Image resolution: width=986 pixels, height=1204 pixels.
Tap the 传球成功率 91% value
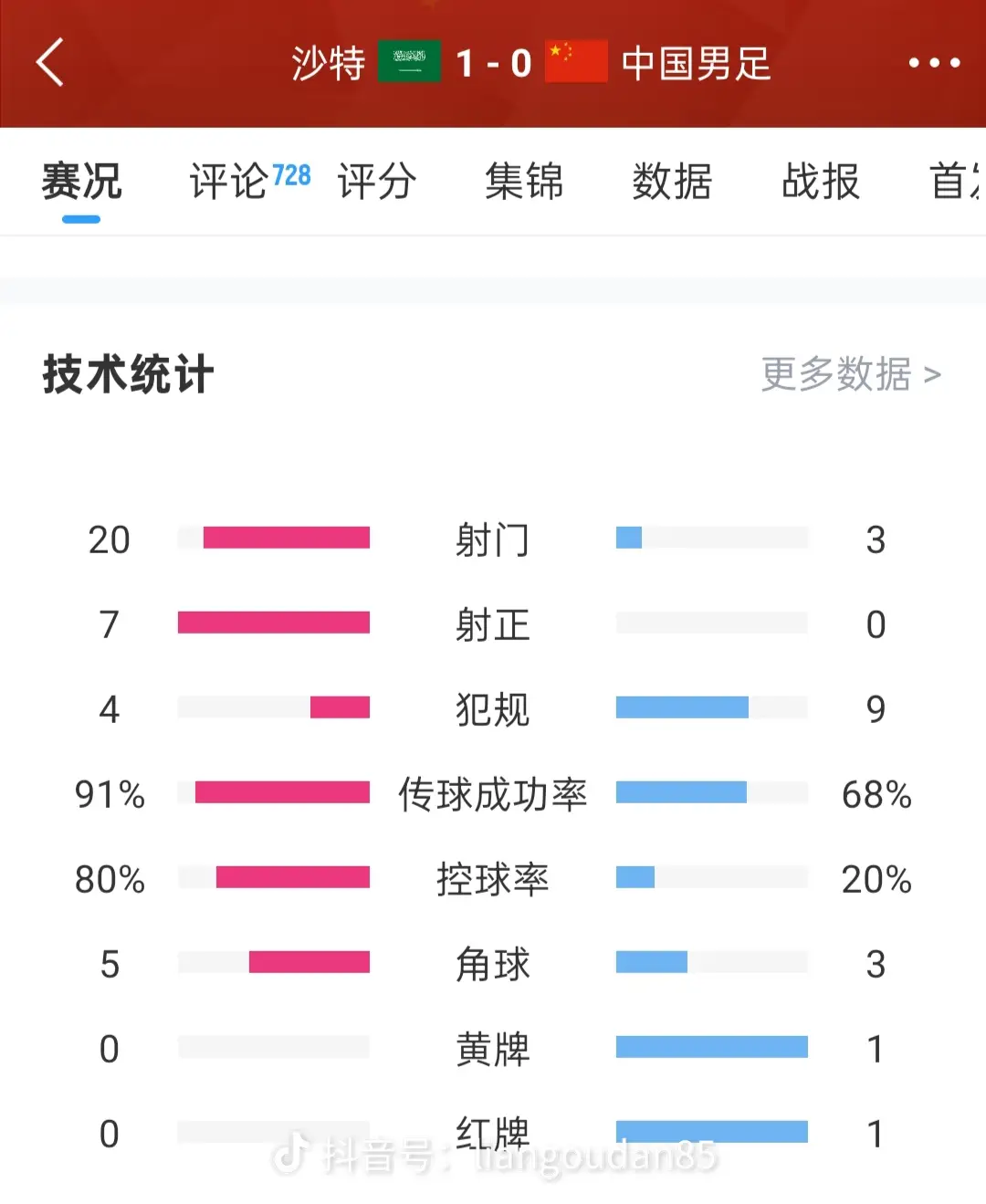[x=110, y=795]
